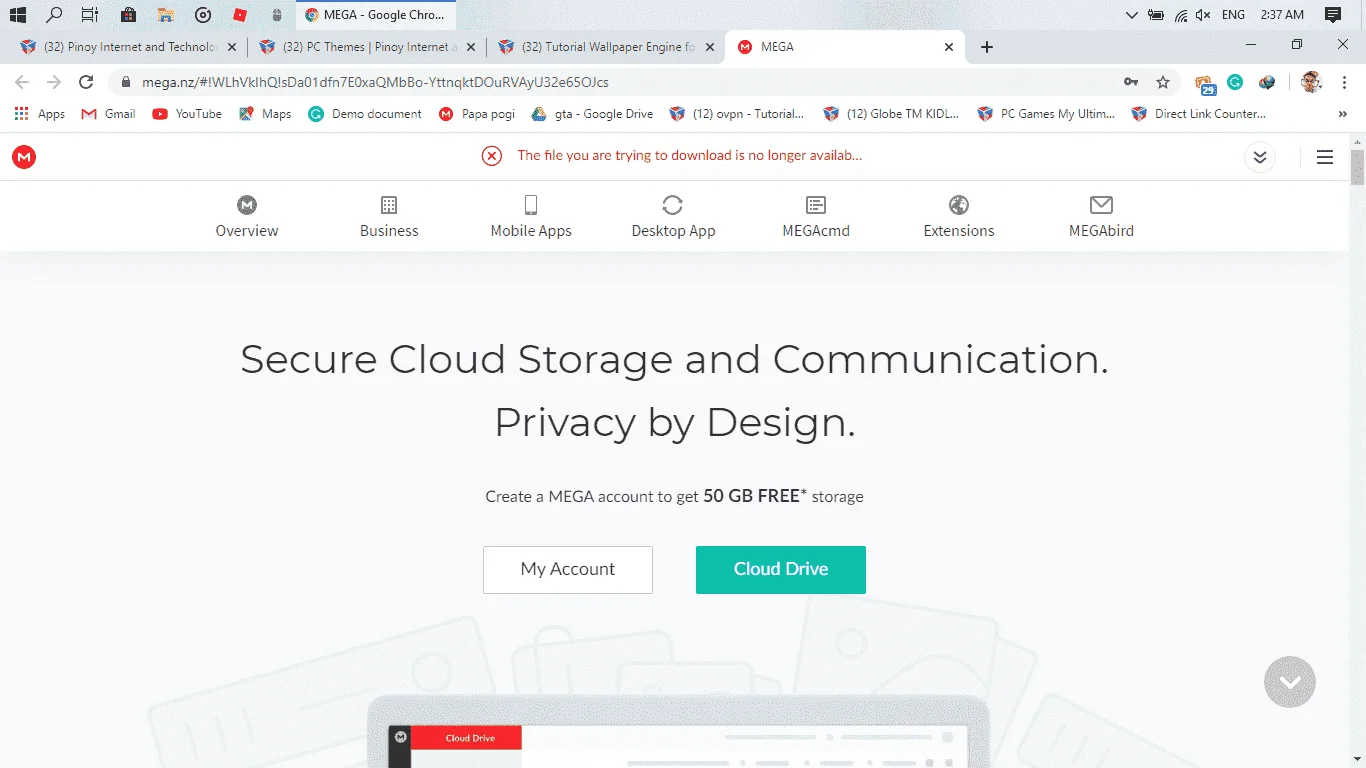Open the Mobile Apps page

coord(531,217)
